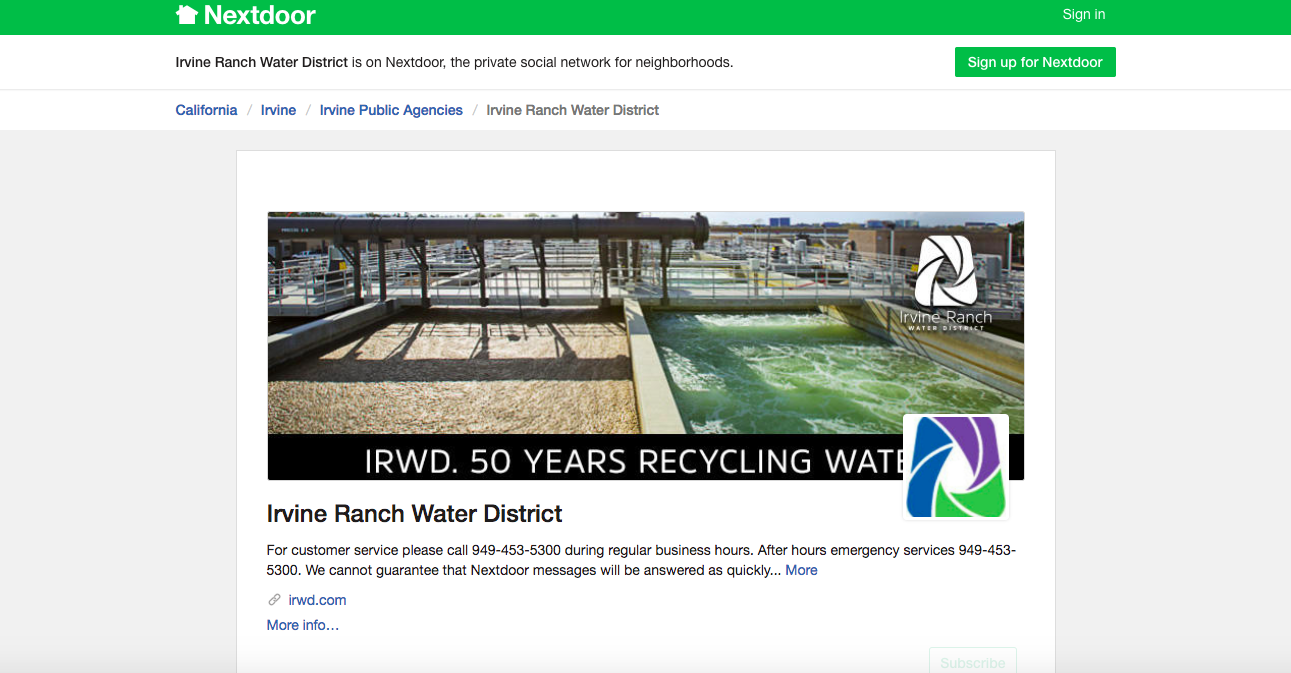
Task: Open the Sign in link
Action: click(1083, 14)
